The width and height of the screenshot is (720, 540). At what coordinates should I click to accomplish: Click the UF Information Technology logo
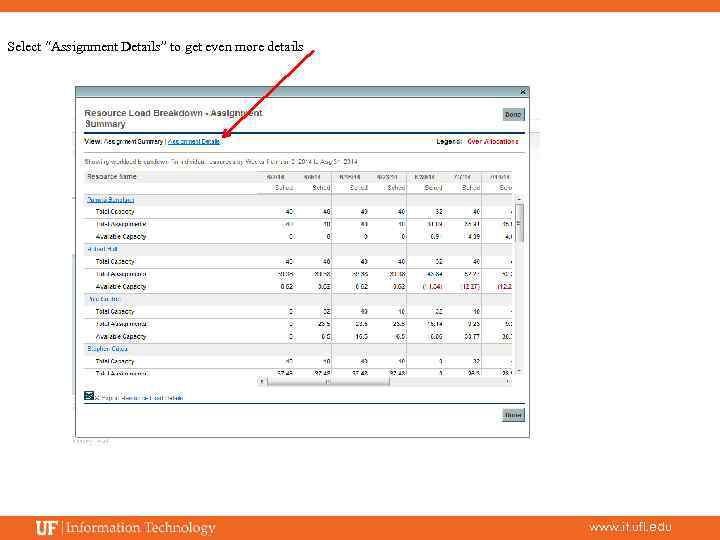[125, 528]
